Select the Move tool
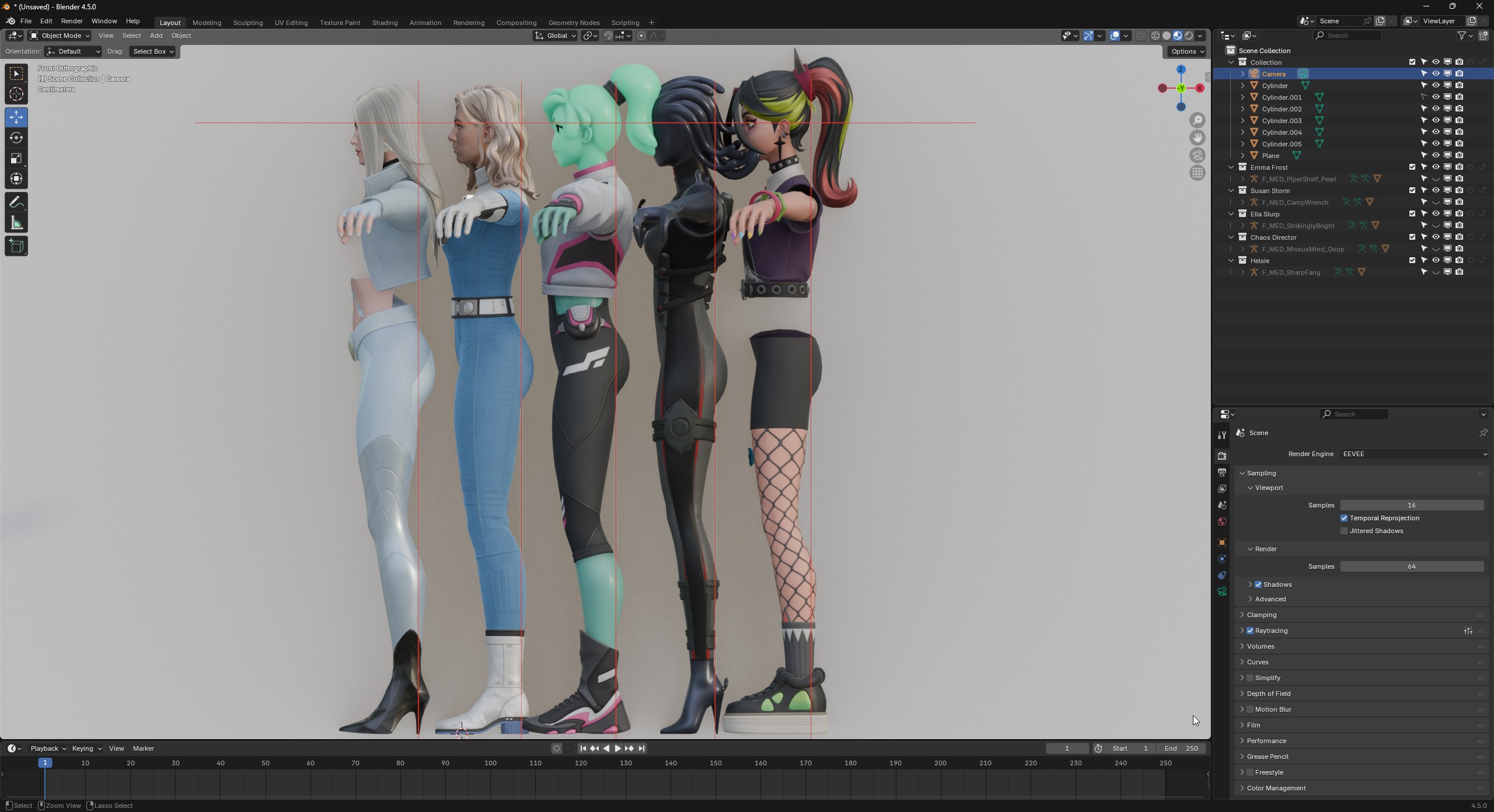Viewport: 1494px width, 812px height. [16, 117]
